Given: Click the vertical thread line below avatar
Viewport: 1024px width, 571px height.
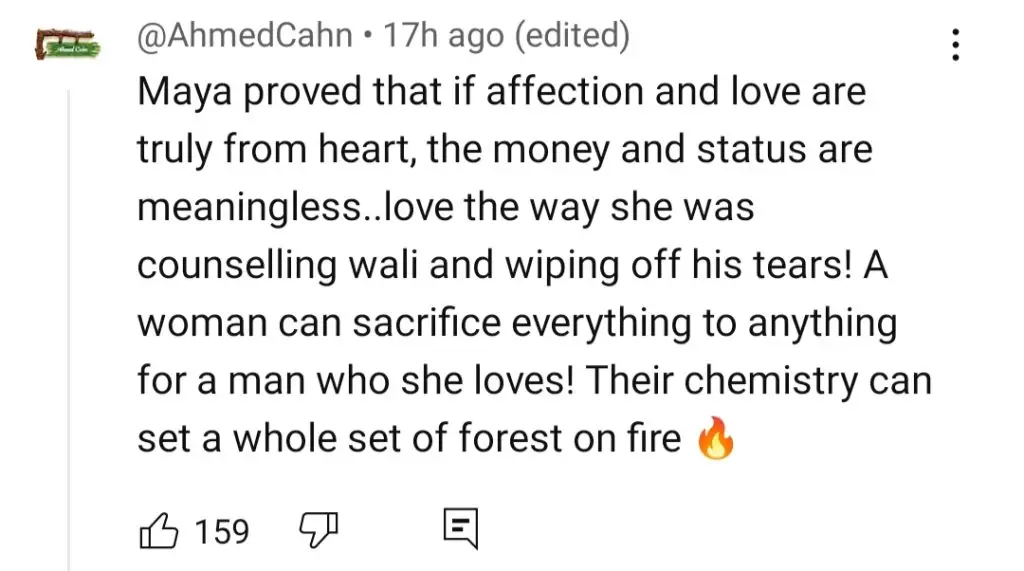Looking at the screenshot, I should tap(69, 330).
